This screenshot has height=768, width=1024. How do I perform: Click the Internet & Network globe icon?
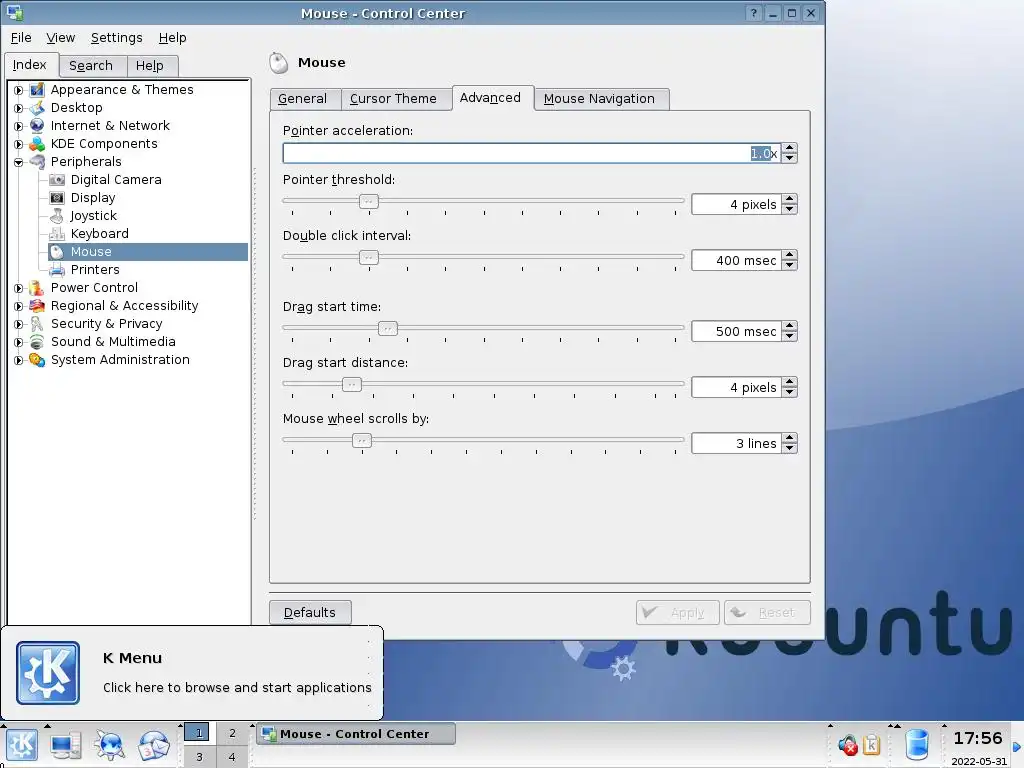coord(37,125)
